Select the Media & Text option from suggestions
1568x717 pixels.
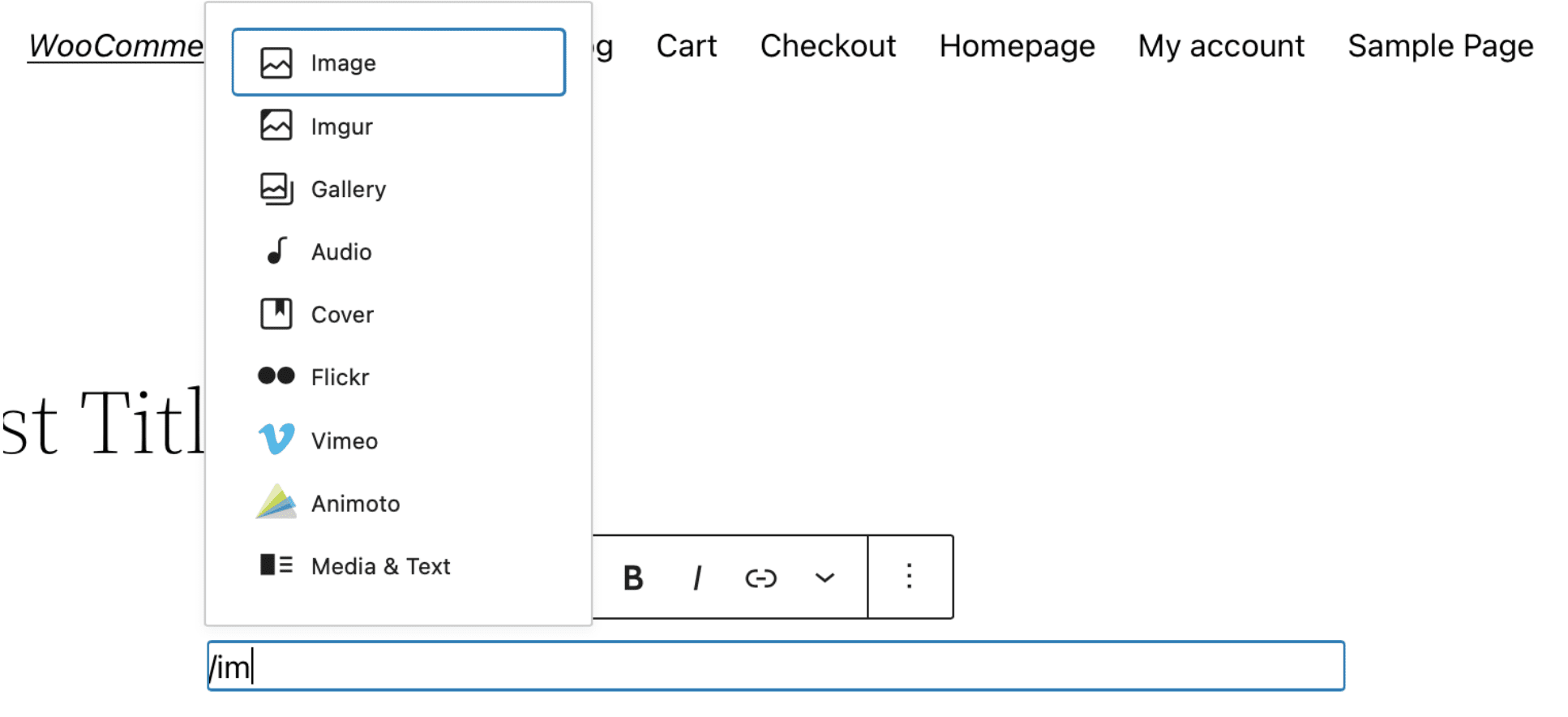380,565
